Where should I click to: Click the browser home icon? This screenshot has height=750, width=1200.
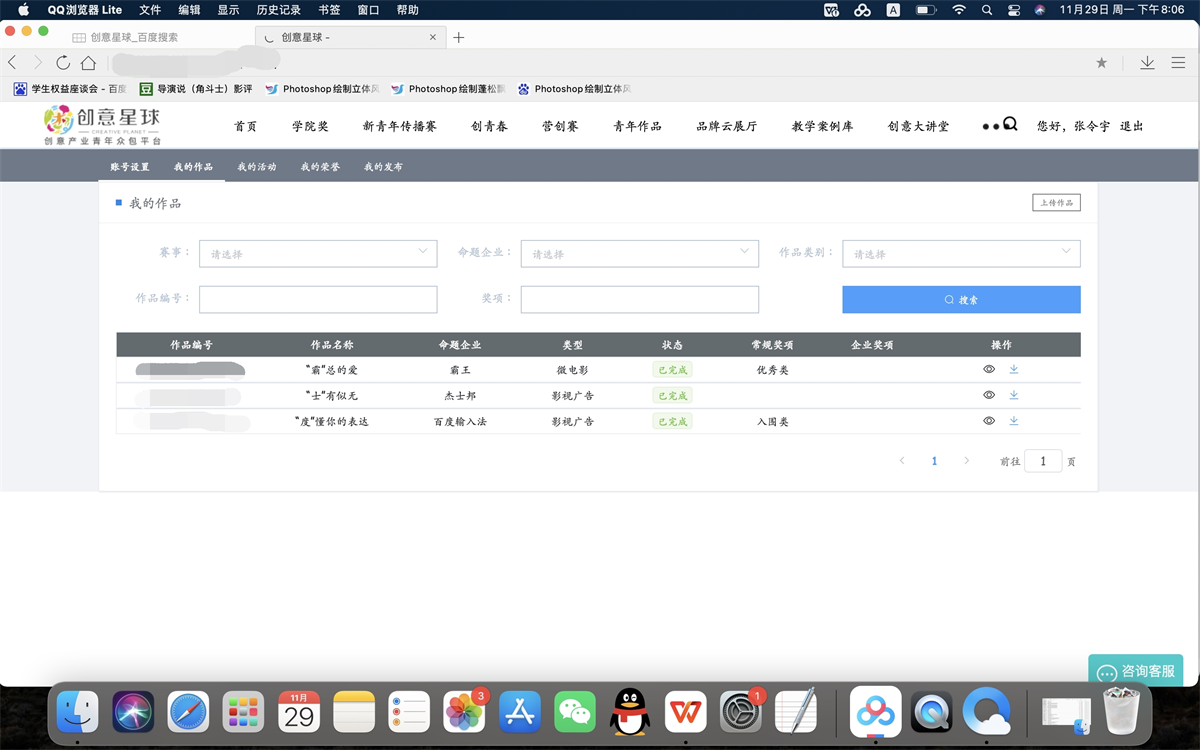pyautogui.click(x=88, y=63)
